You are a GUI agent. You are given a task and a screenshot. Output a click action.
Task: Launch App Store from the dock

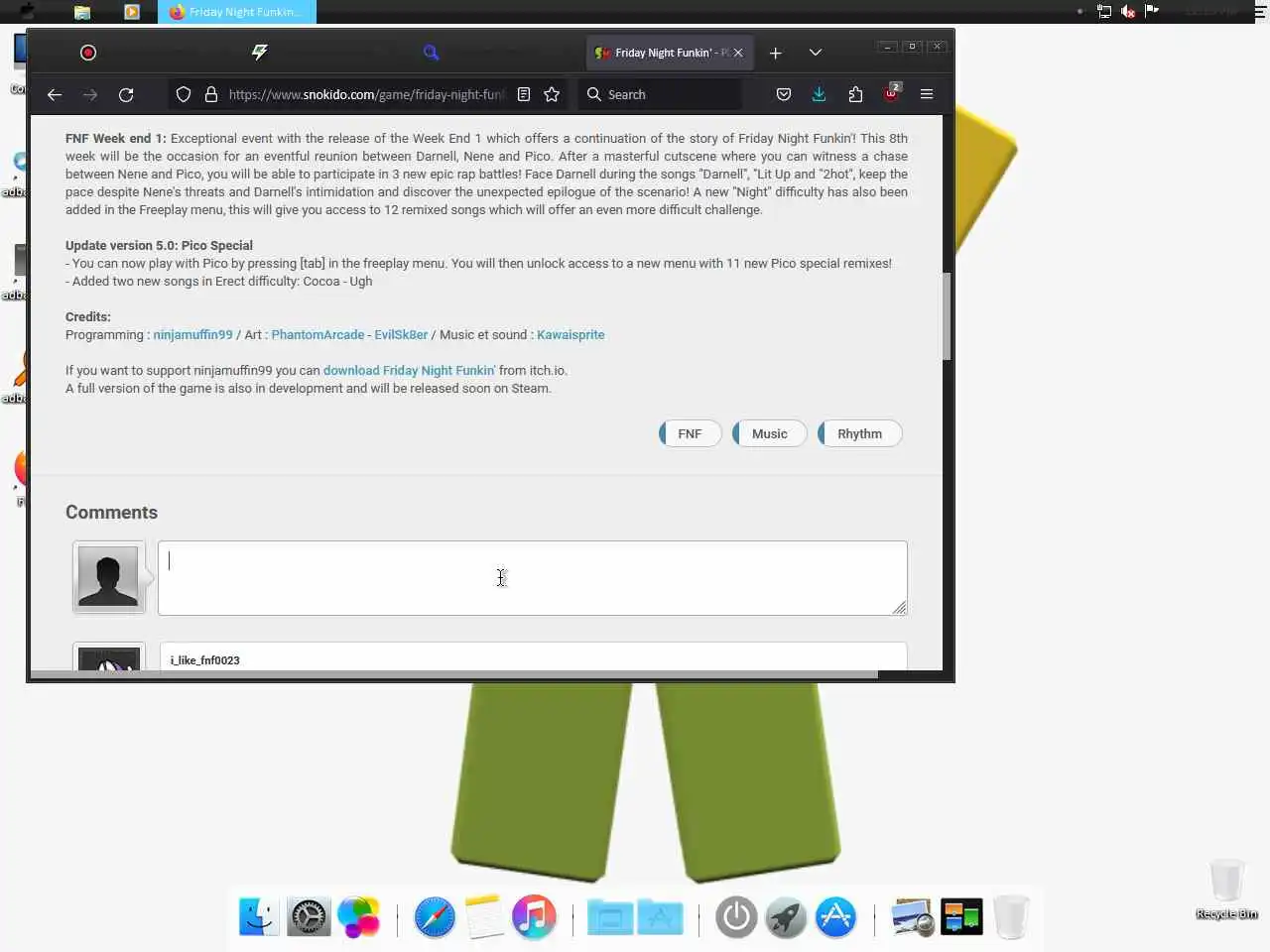click(x=835, y=917)
